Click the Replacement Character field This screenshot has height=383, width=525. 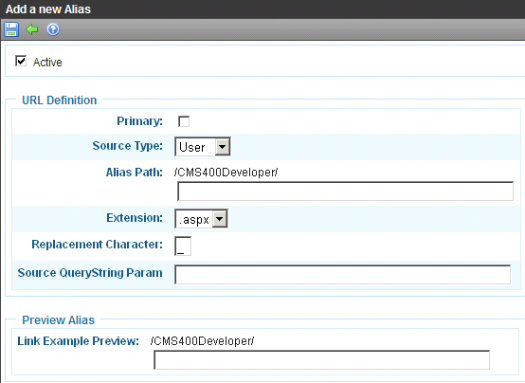(x=183, y=246)
